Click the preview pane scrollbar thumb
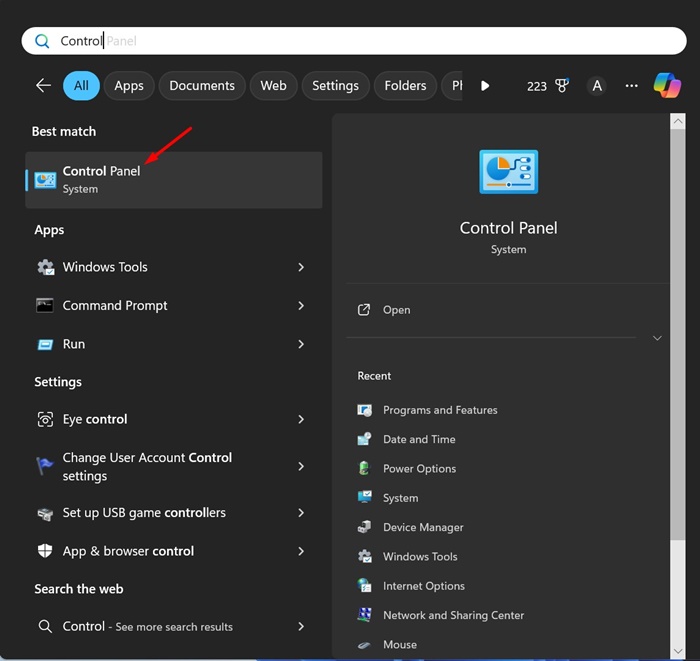This screenshot has height=661, width=700. [x=678, y=335]
